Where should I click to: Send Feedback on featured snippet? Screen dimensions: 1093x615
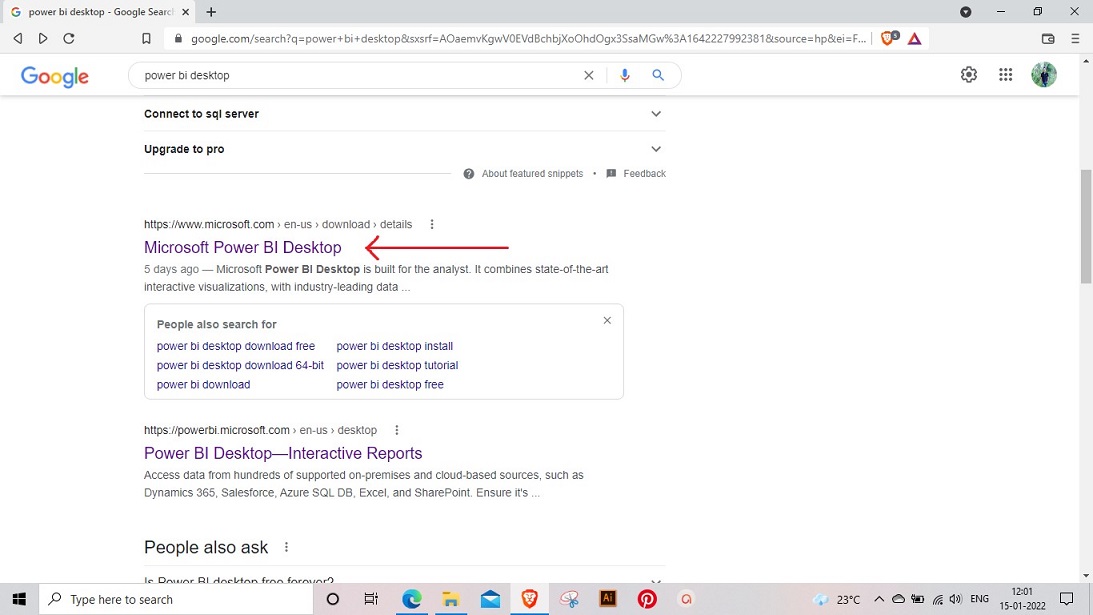pyautogui.click(x=636, y=174)
